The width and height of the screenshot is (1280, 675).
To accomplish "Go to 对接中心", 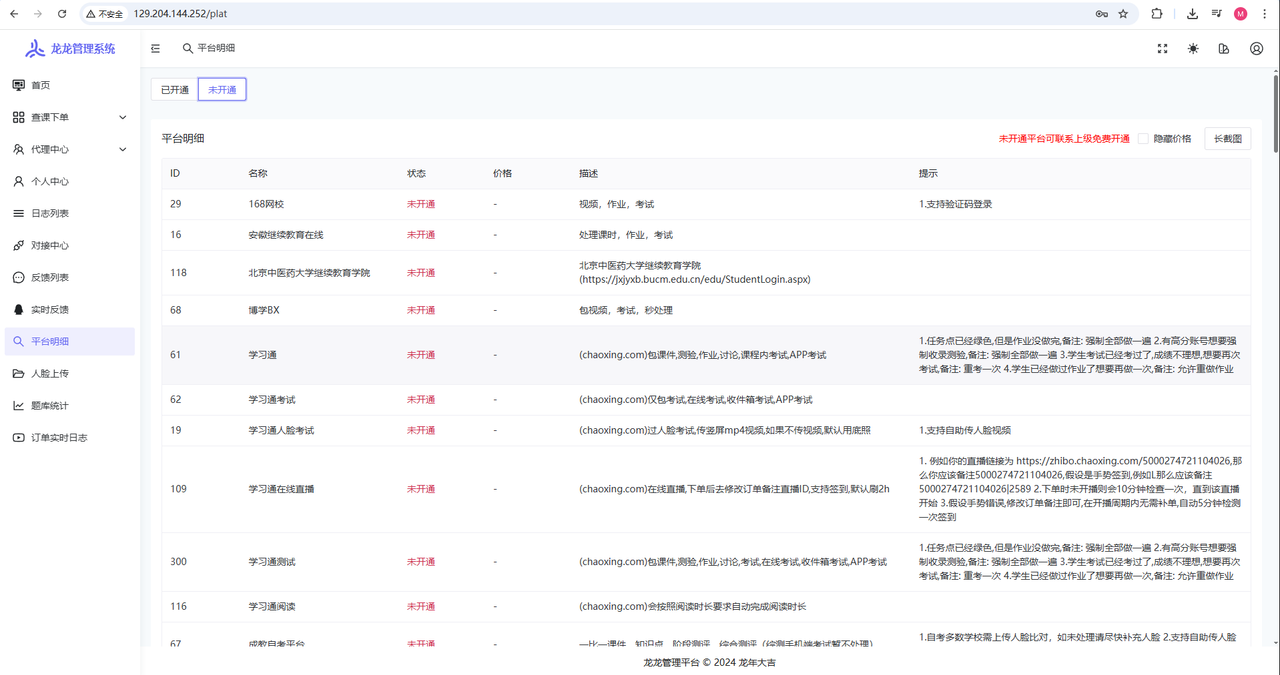I will coord(69,245).
